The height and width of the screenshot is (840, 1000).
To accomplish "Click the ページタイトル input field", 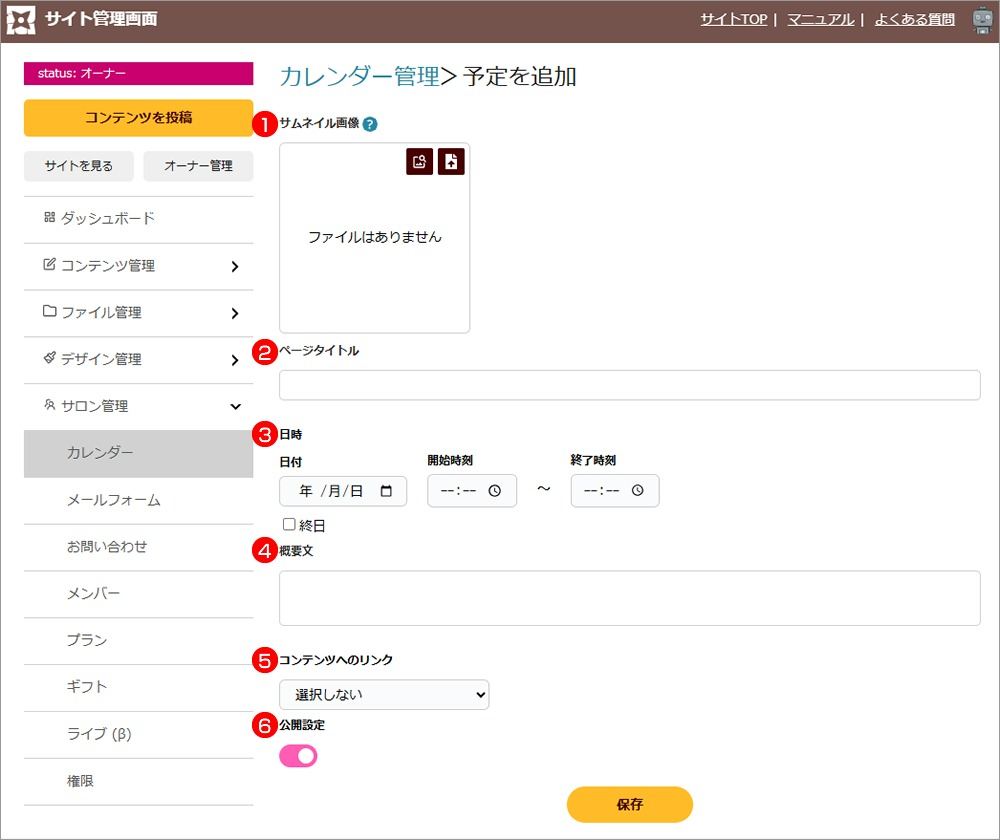I will 629,385.
